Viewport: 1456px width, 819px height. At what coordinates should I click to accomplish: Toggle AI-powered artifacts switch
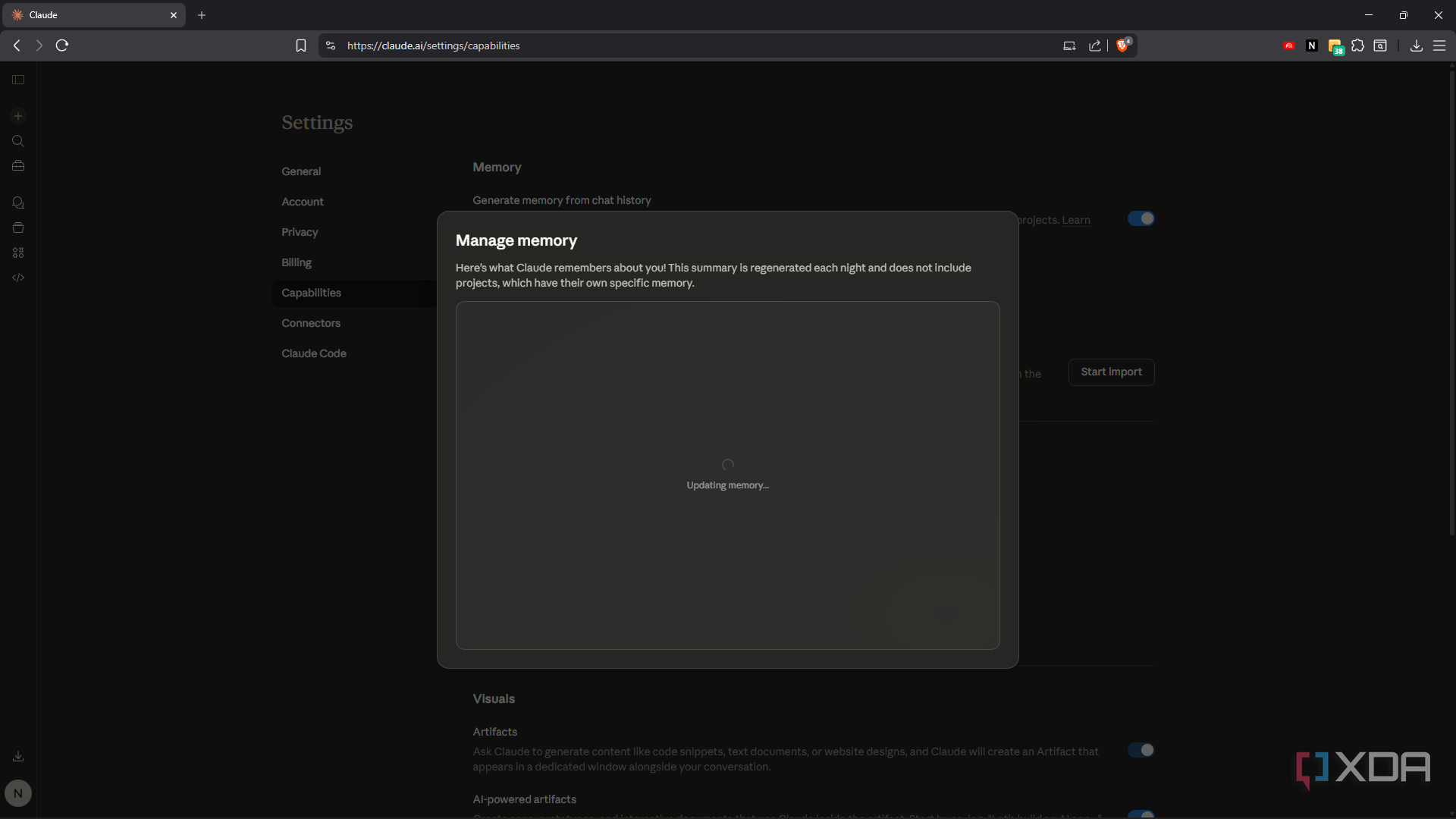[x=1141, y=814]
